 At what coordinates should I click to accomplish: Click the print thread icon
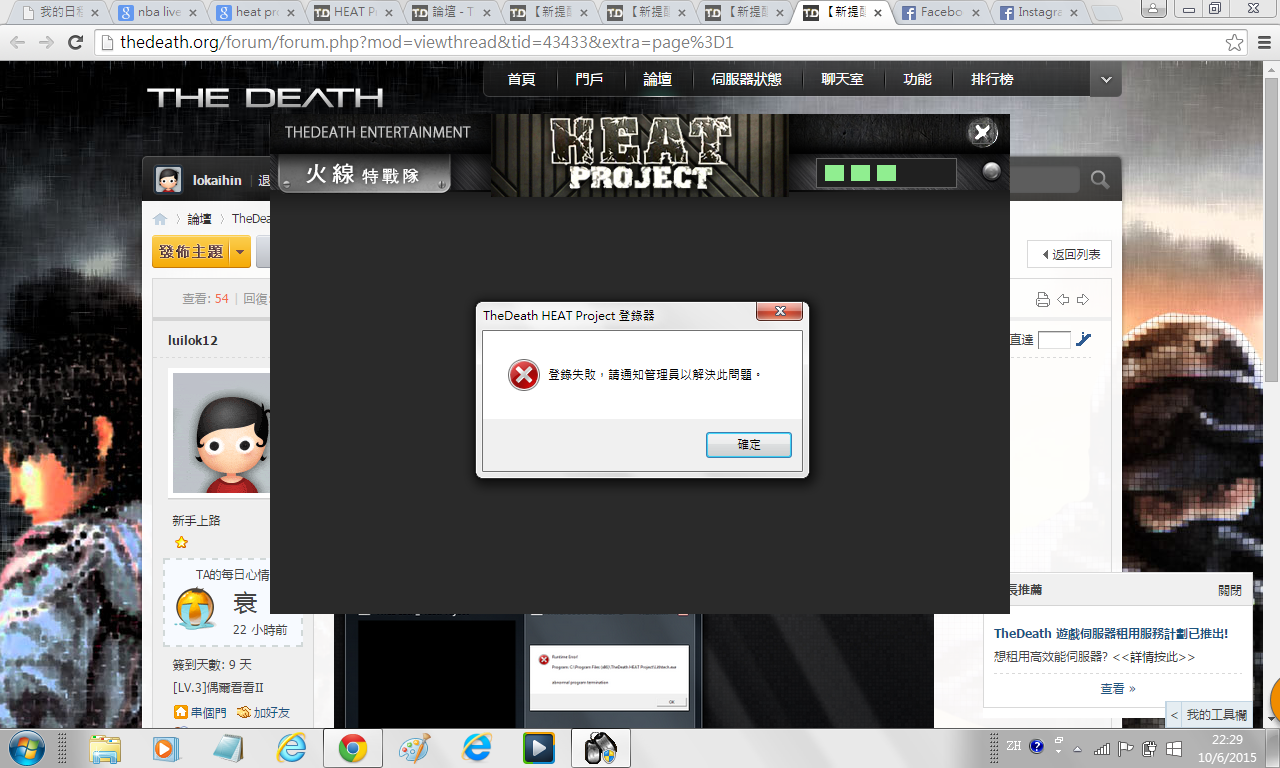[1043, 300]
